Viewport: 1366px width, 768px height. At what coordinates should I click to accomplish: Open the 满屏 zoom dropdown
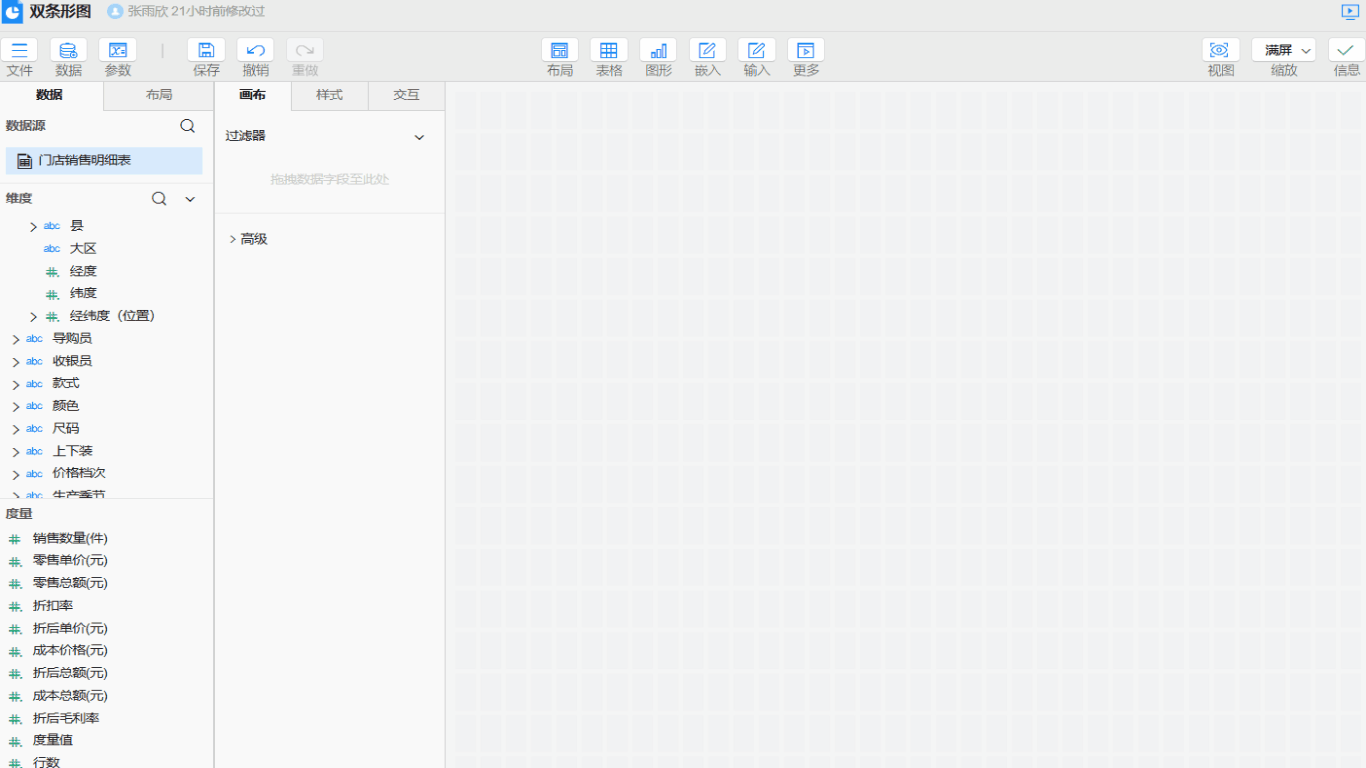tap(1284, 51)
